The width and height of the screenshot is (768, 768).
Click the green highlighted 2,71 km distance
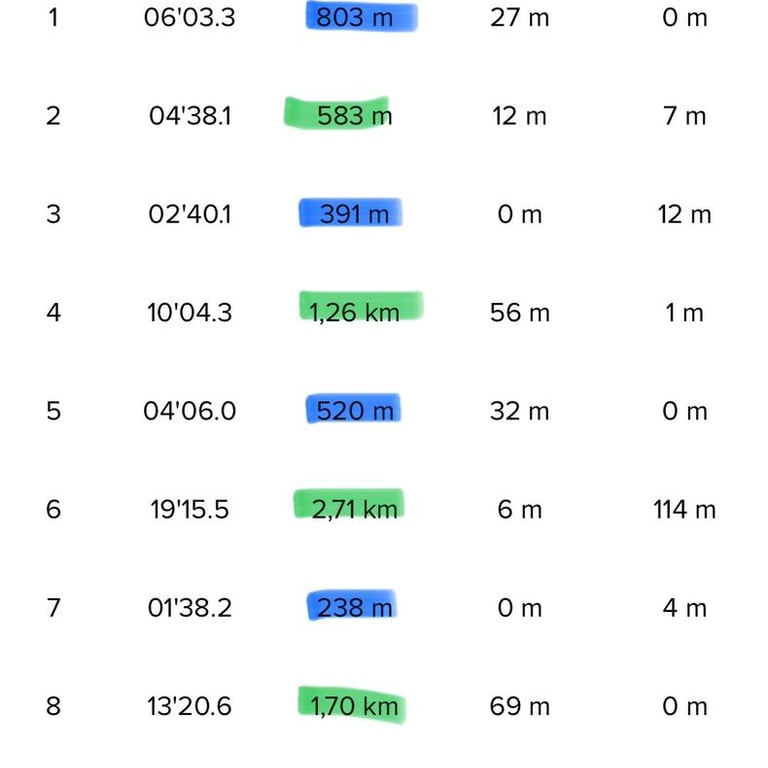point(355,509)
